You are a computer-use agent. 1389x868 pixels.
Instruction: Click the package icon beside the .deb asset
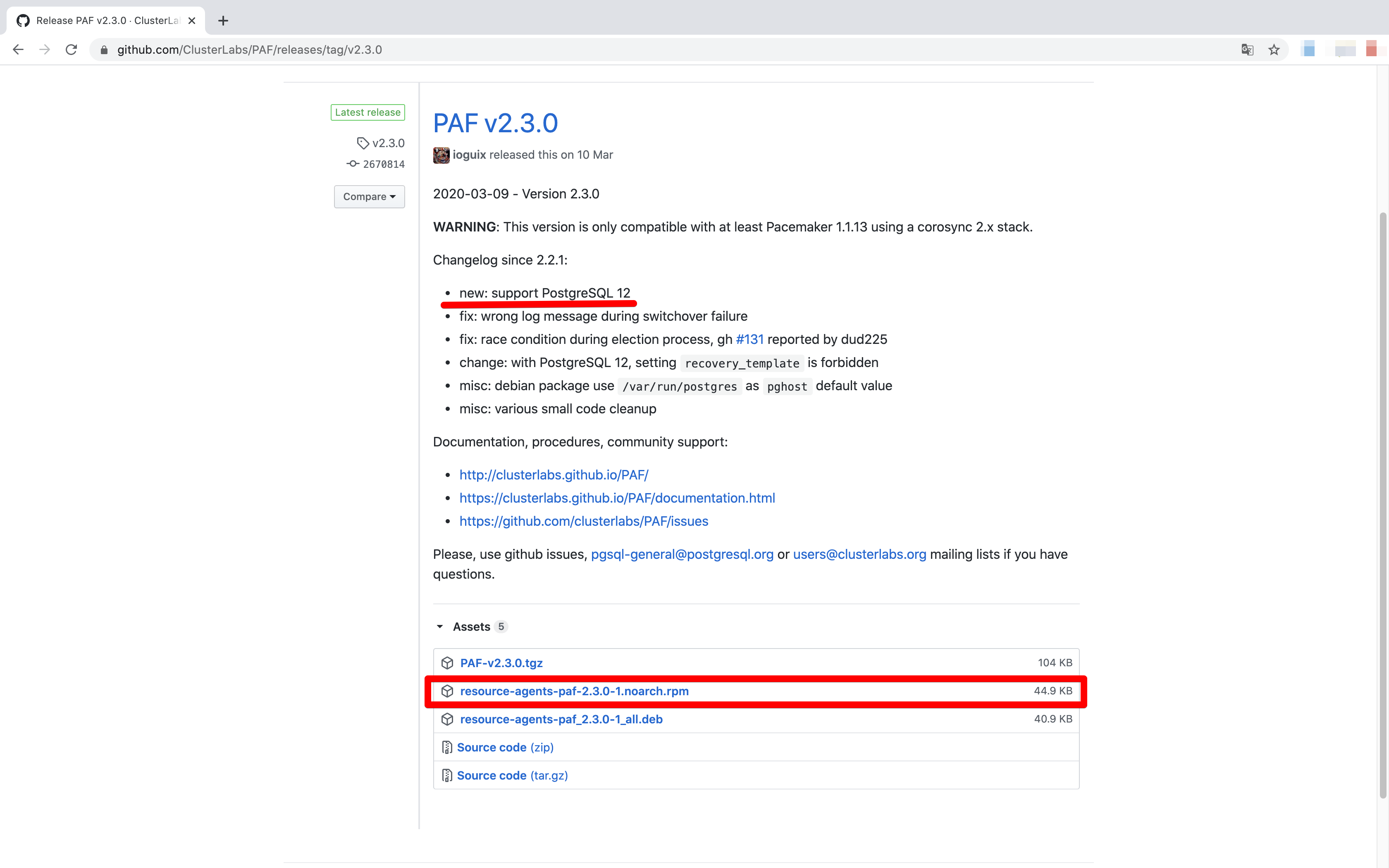tap(447, 719)
